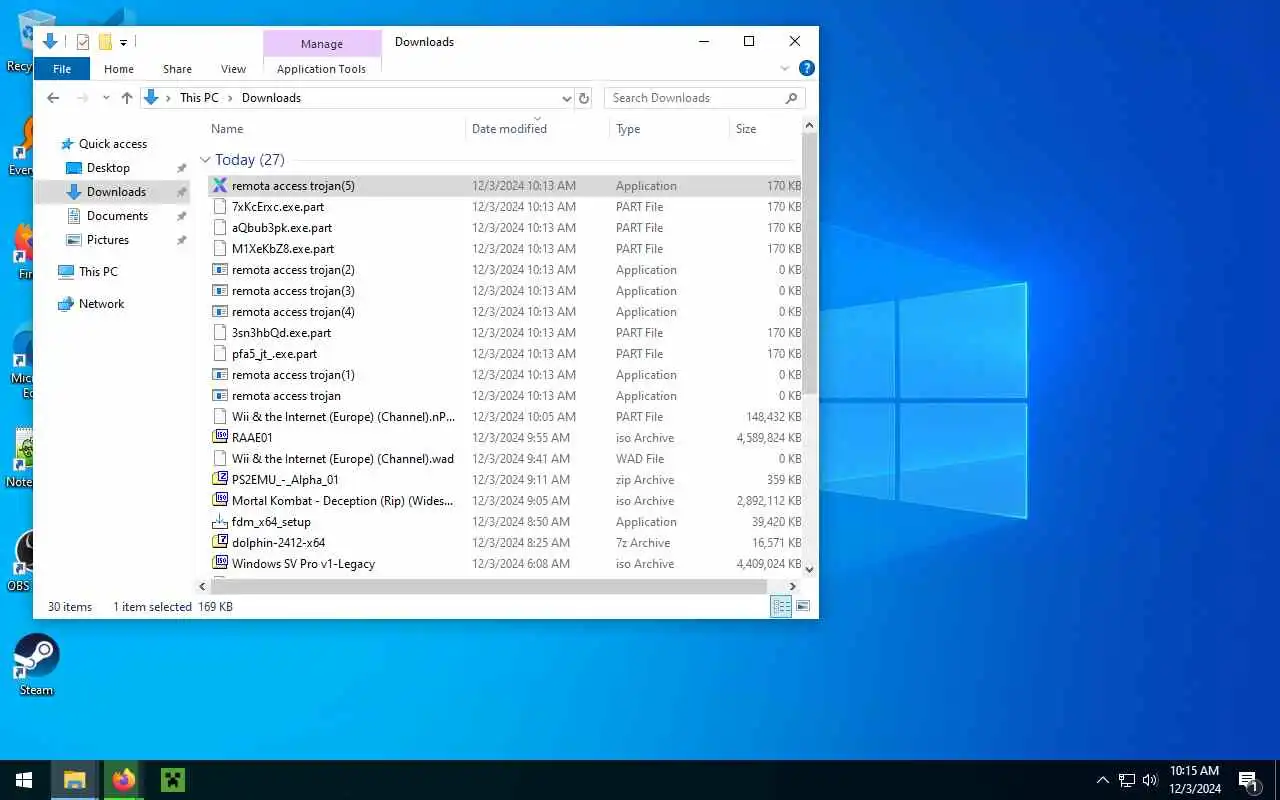Open the Recent locations dropdown

click(106, 98)
